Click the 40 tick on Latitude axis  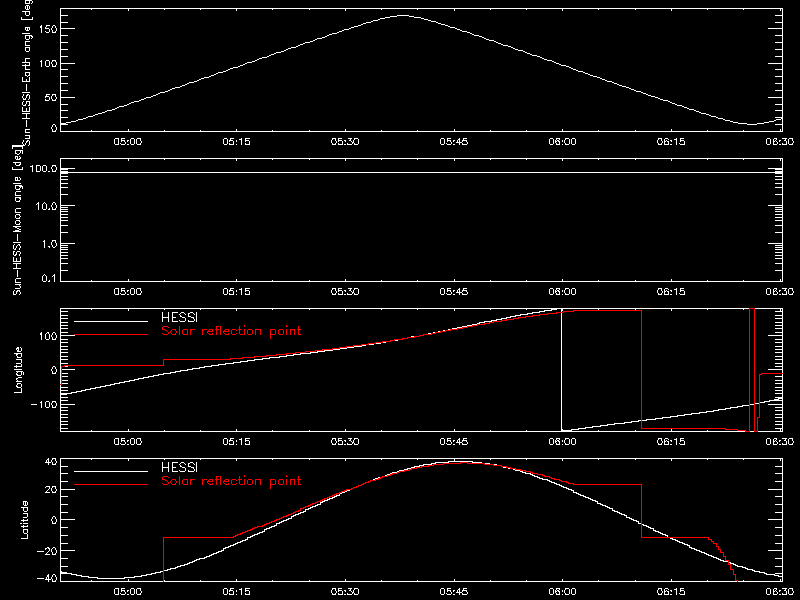click(x=51, y=462)
